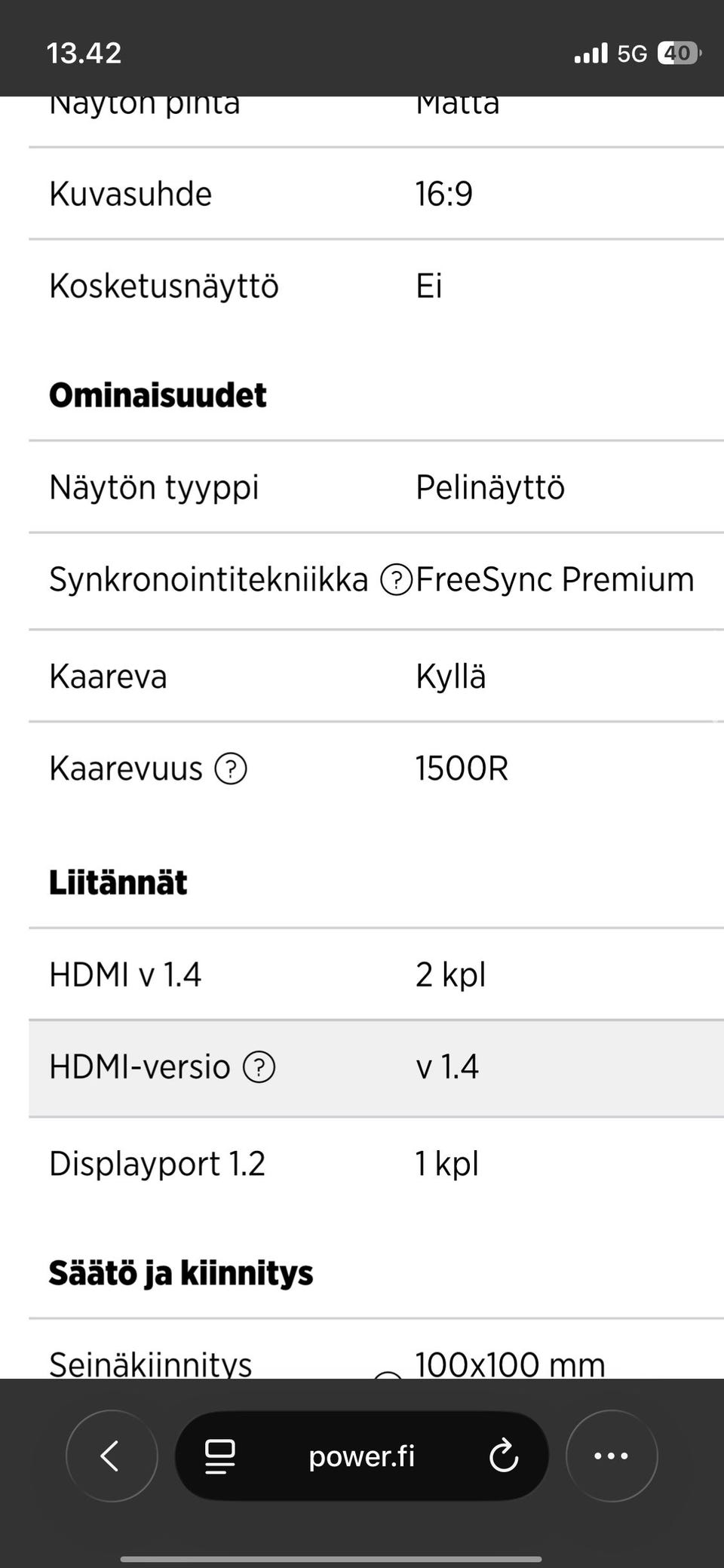Open the Safari tab overview icon
724x1568 pixels.
coord(217,1456)
